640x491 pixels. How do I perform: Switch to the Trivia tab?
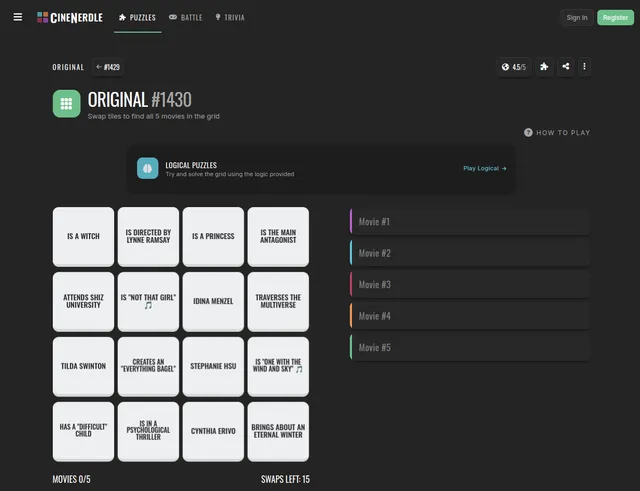click(230, 17)
